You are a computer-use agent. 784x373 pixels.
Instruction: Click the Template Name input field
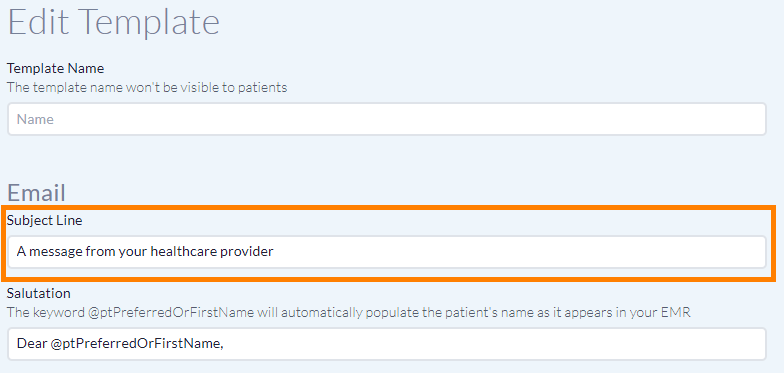[386, 119]
